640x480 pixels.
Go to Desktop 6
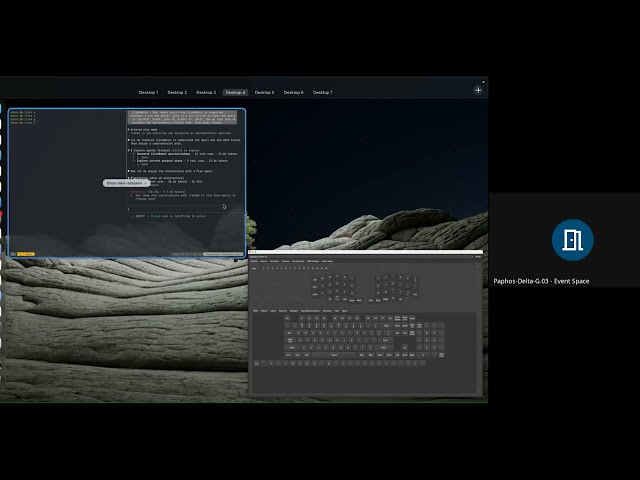(x=293, y=92)
